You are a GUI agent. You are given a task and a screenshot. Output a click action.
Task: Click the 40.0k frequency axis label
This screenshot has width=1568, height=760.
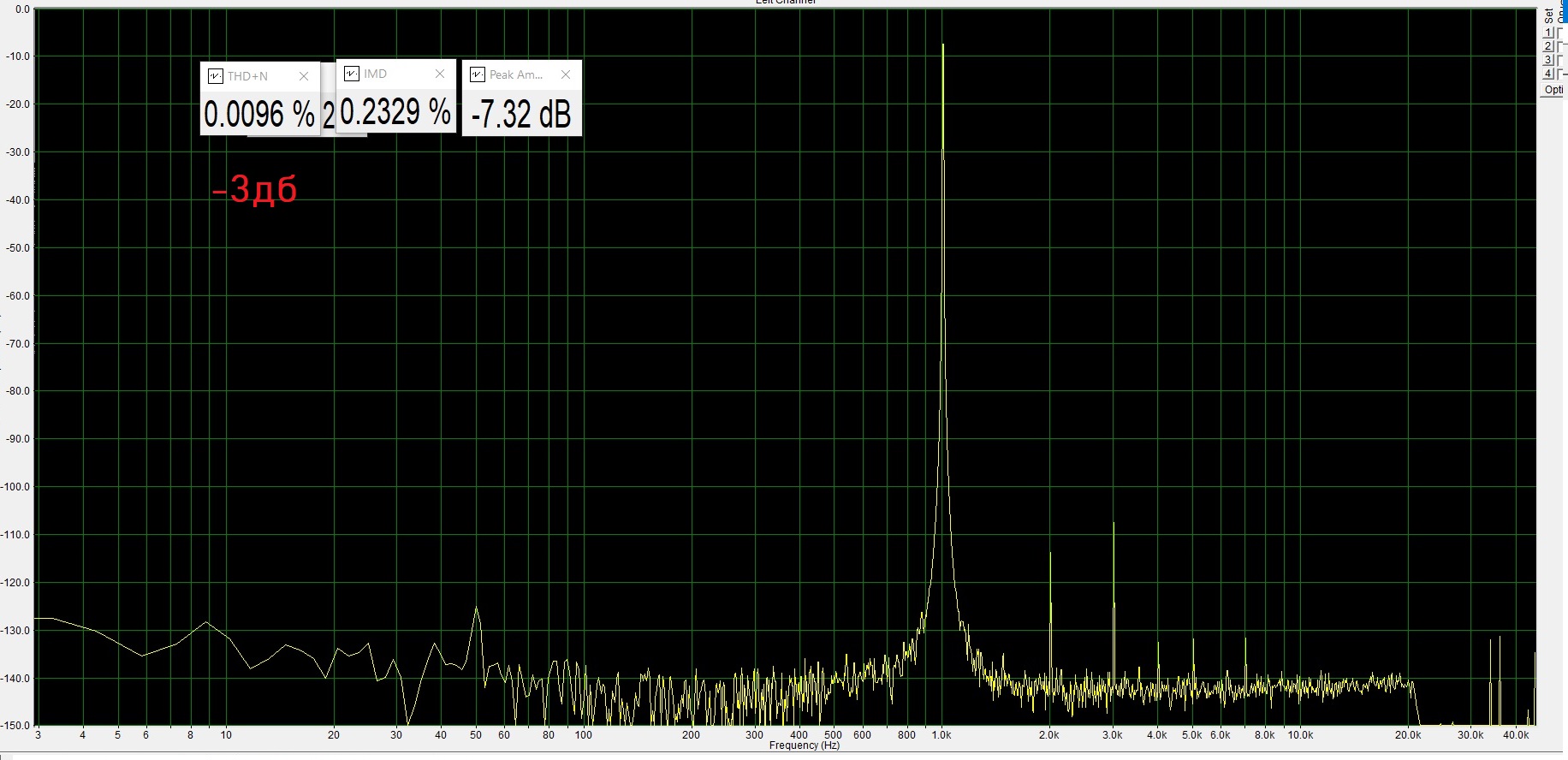coord(1516,735)
